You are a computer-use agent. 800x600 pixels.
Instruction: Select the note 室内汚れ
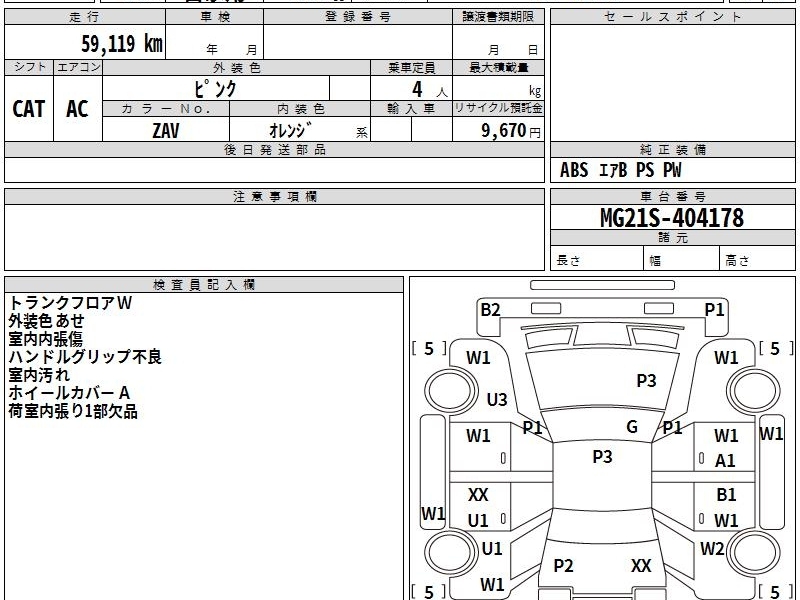39,375
